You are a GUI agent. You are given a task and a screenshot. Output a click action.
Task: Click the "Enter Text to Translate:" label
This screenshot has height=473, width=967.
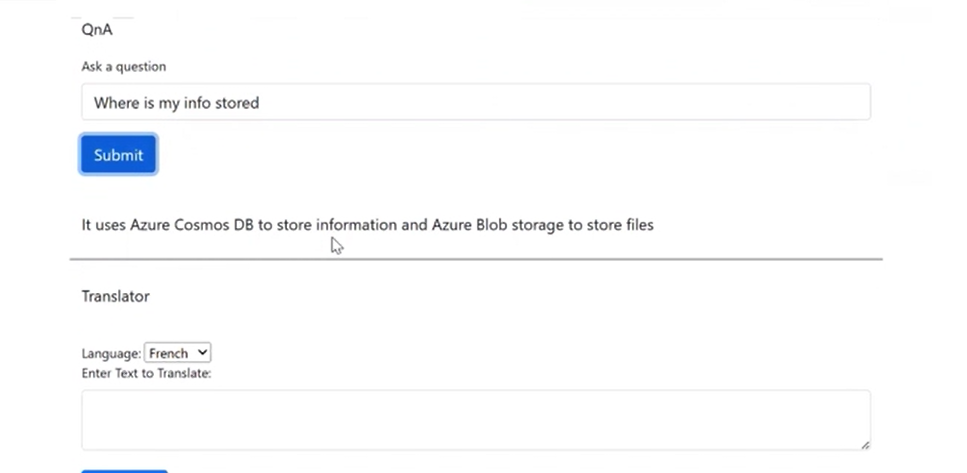pyautogui.click(x=146, y=374)
